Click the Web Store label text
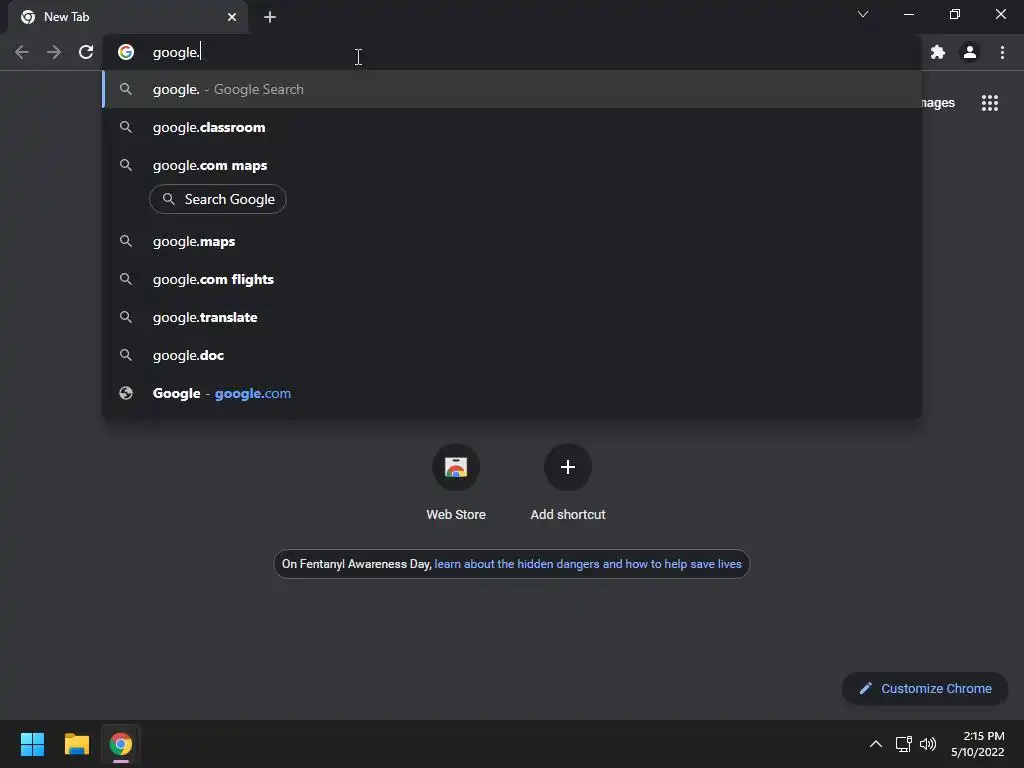This screenshot has height=768, width=1024. (456, 515)
